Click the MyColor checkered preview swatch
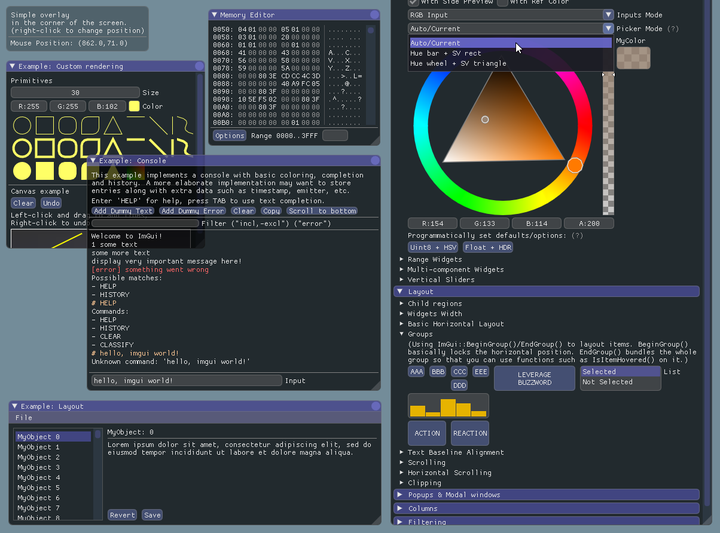The width and height of the screenshot is (720, 533). 633,58
